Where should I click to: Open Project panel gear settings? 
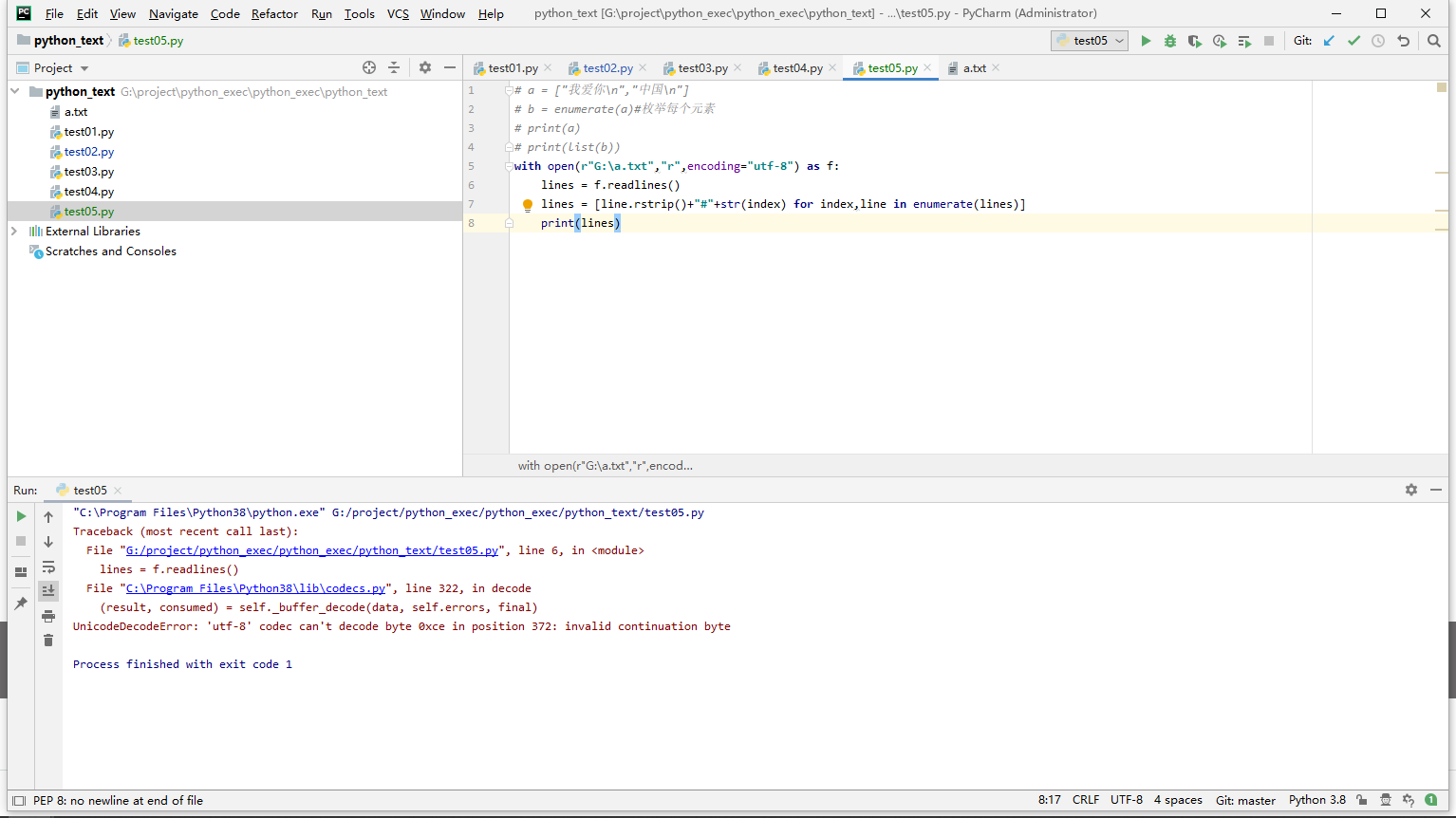(x=425, y=67)
